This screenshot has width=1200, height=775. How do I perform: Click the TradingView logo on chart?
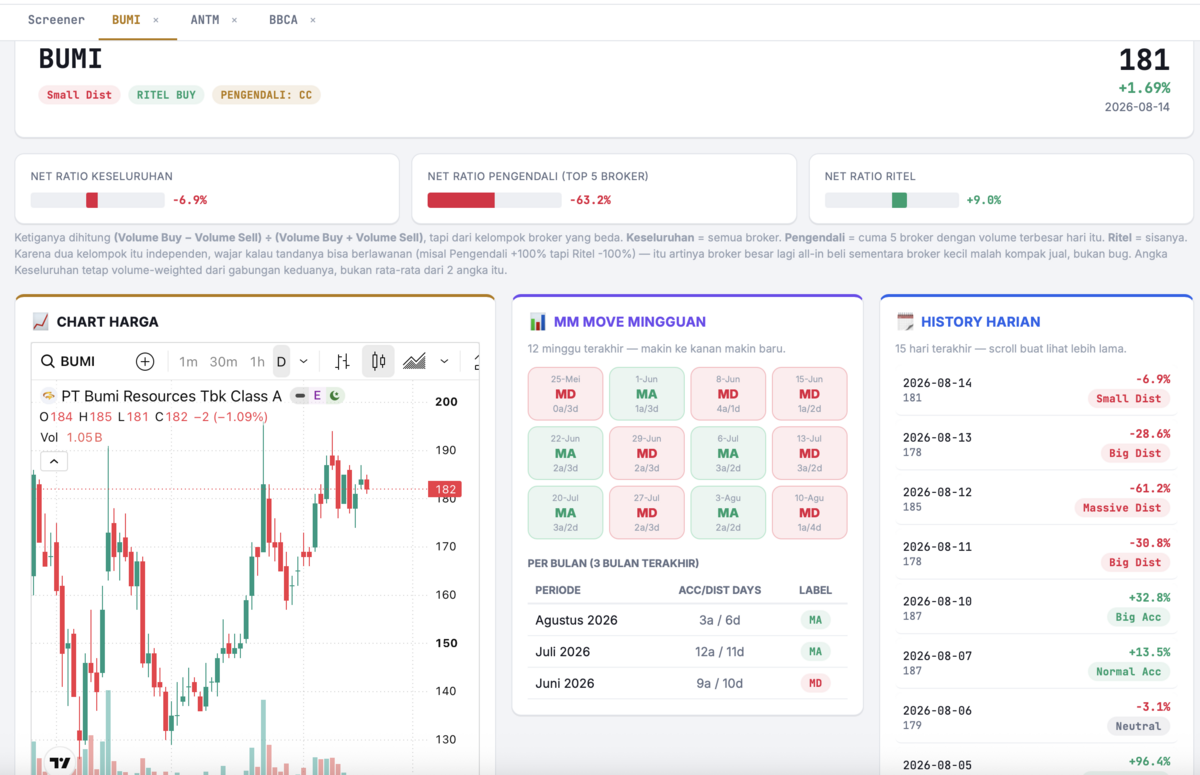60,763
